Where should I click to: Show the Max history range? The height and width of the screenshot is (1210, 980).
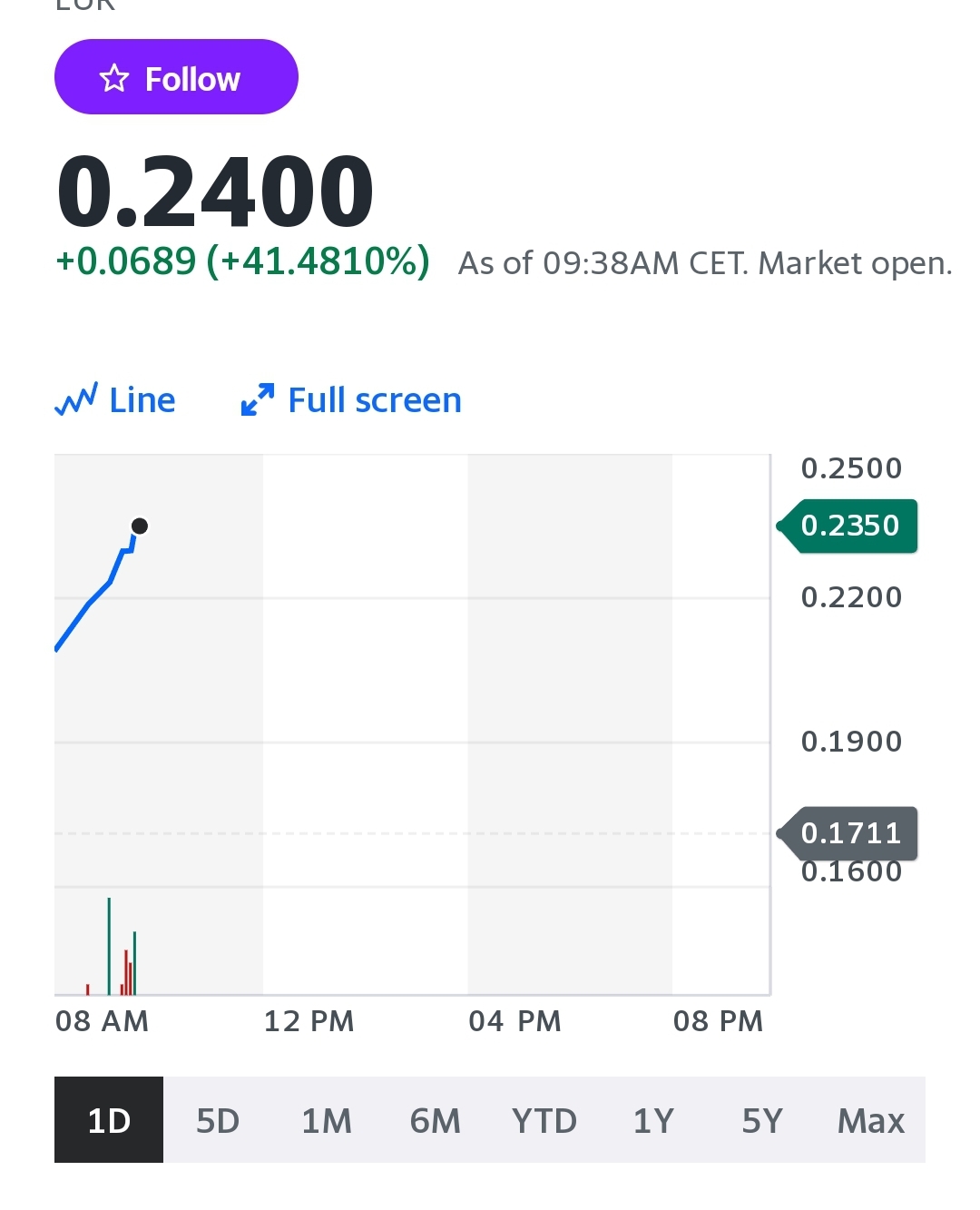pyautogui.click(x=871, y=1120)
